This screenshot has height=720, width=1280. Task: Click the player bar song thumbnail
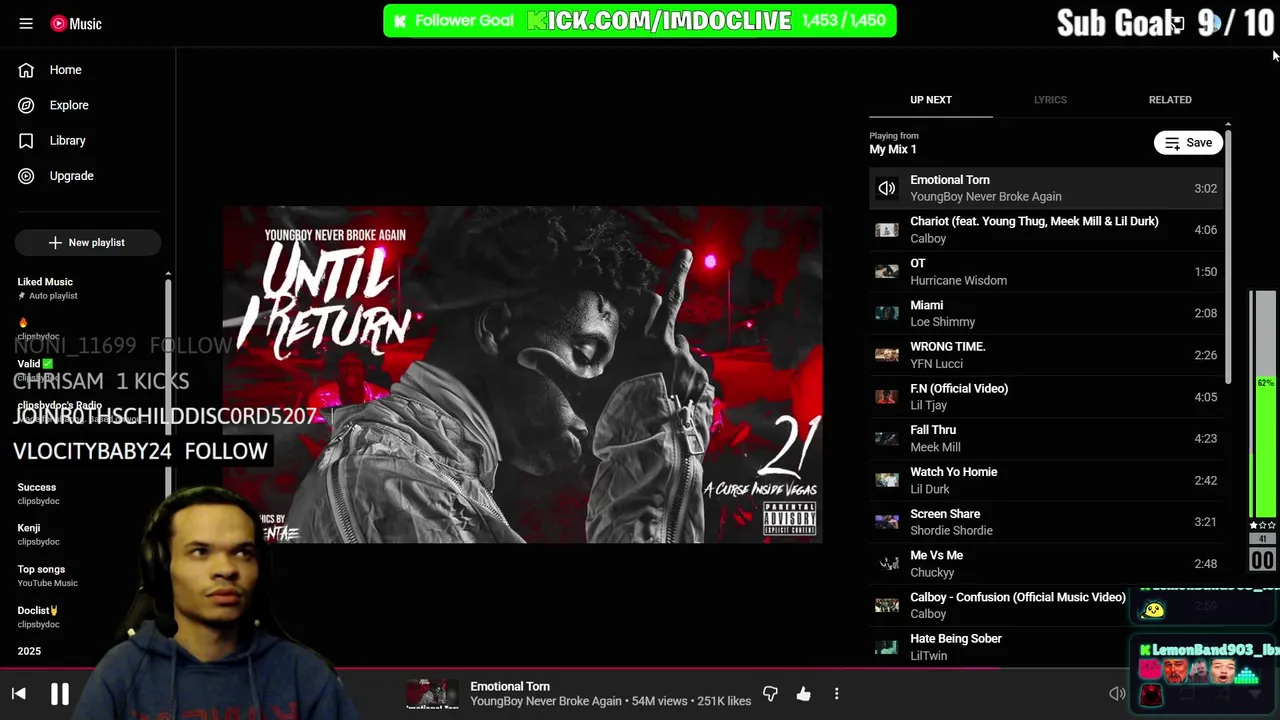click(x=432, y=694)
